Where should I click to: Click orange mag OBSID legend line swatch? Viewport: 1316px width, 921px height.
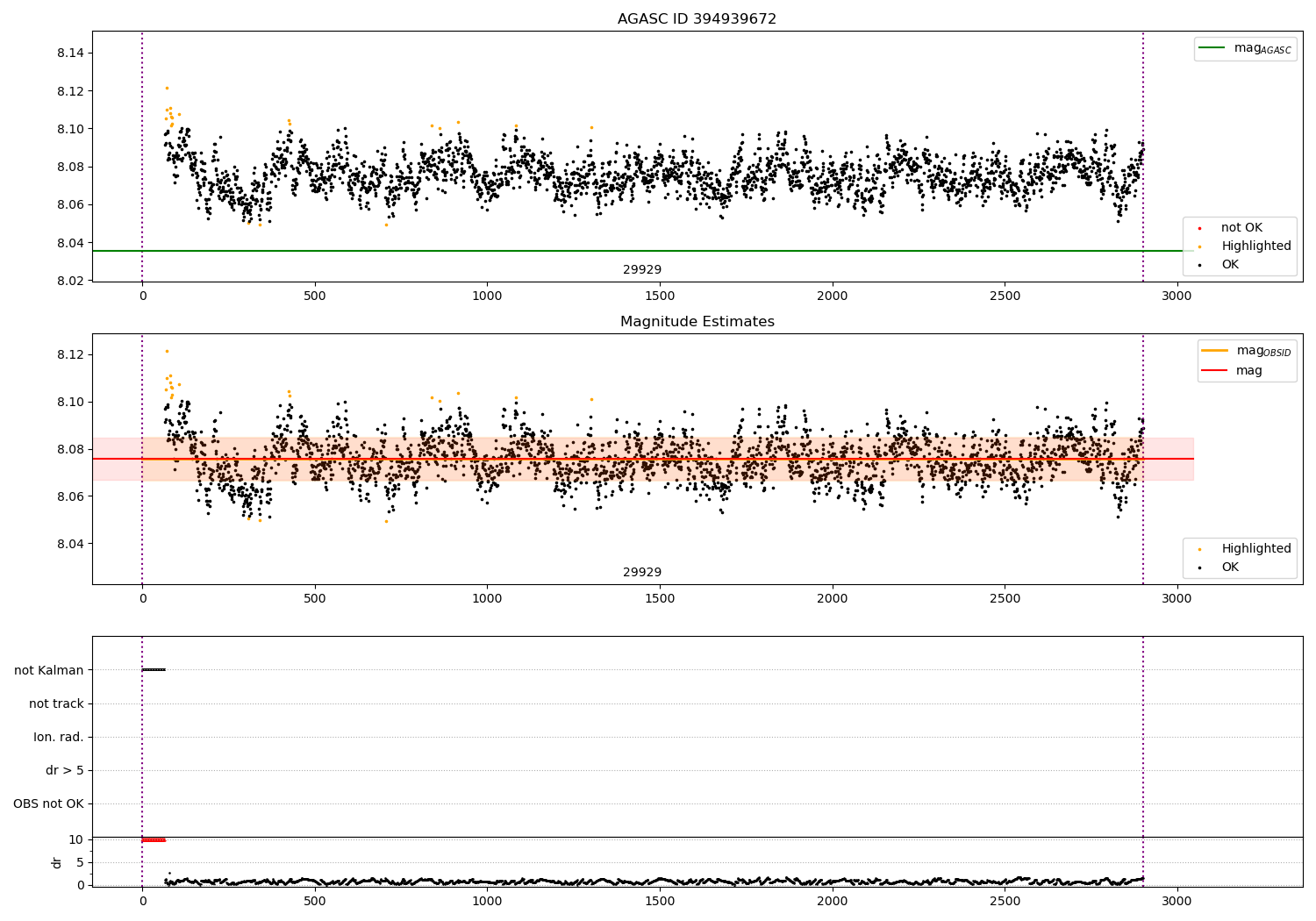point(1215,350)
